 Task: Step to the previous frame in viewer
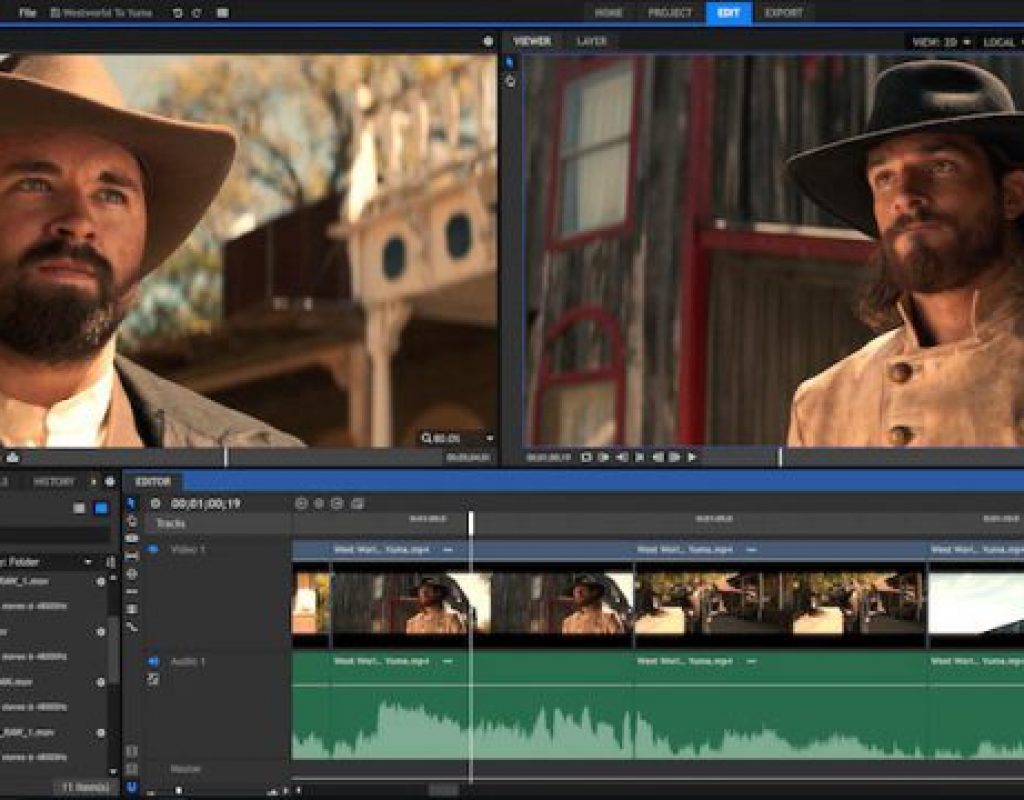(x=657, y=457)
